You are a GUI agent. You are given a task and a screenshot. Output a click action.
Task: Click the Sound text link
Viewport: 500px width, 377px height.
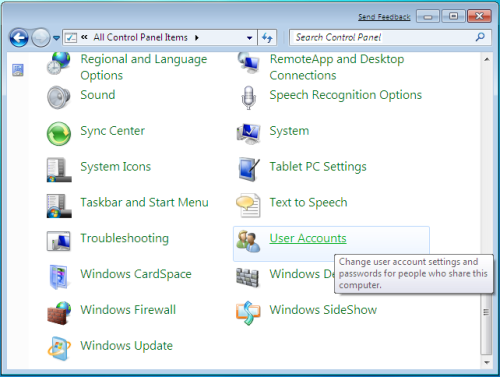[x=98, y=95]
